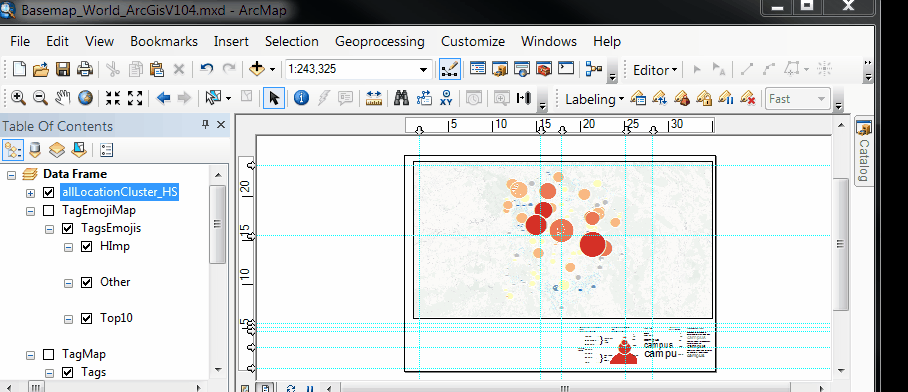Paste from clipboard in Standard toolbar
Image resolution: width=908 pixels, height=392 pixels.
[x=157, y=69]
